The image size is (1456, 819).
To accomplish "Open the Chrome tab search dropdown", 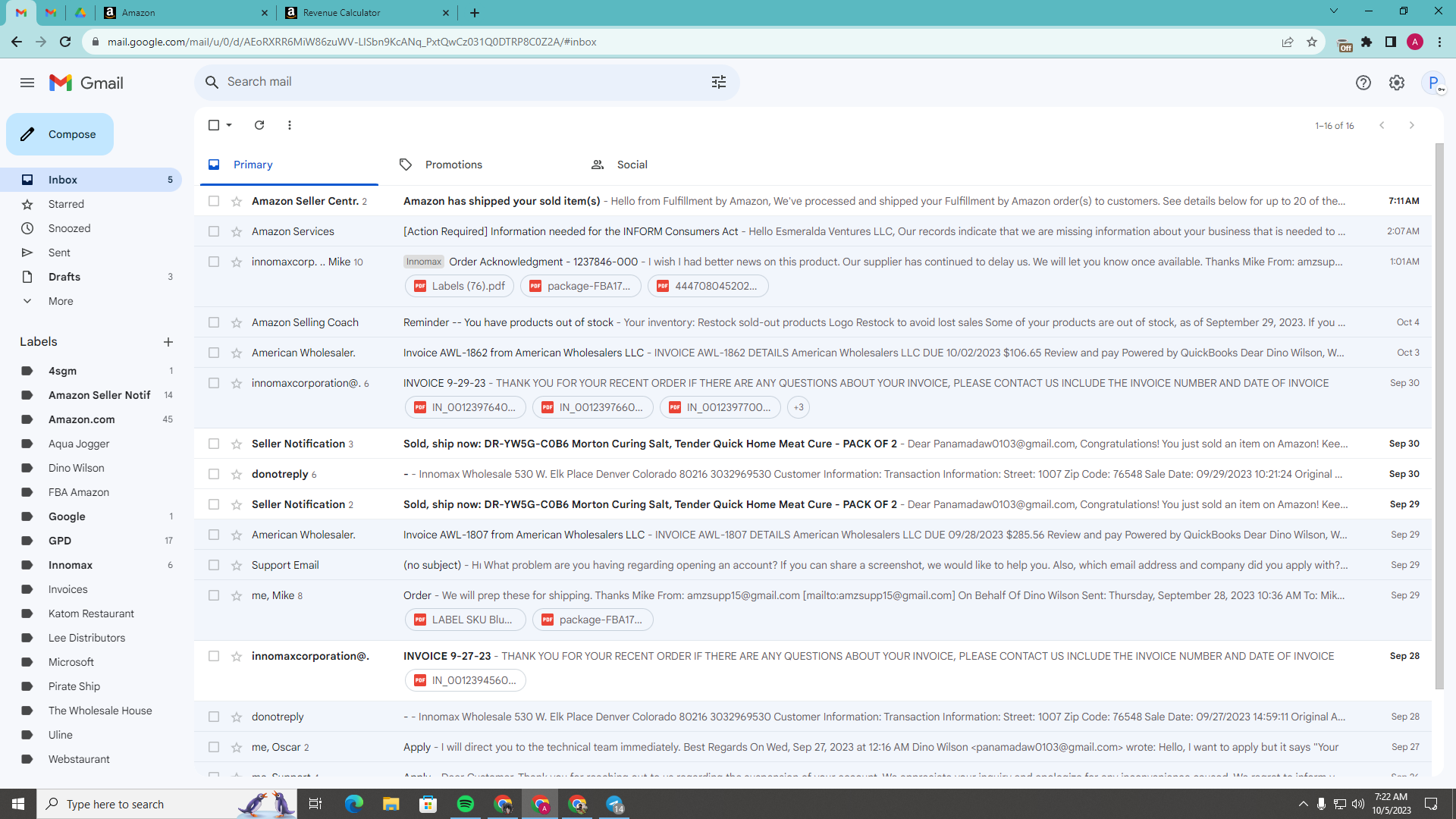I will click(x=1334, y=11).
